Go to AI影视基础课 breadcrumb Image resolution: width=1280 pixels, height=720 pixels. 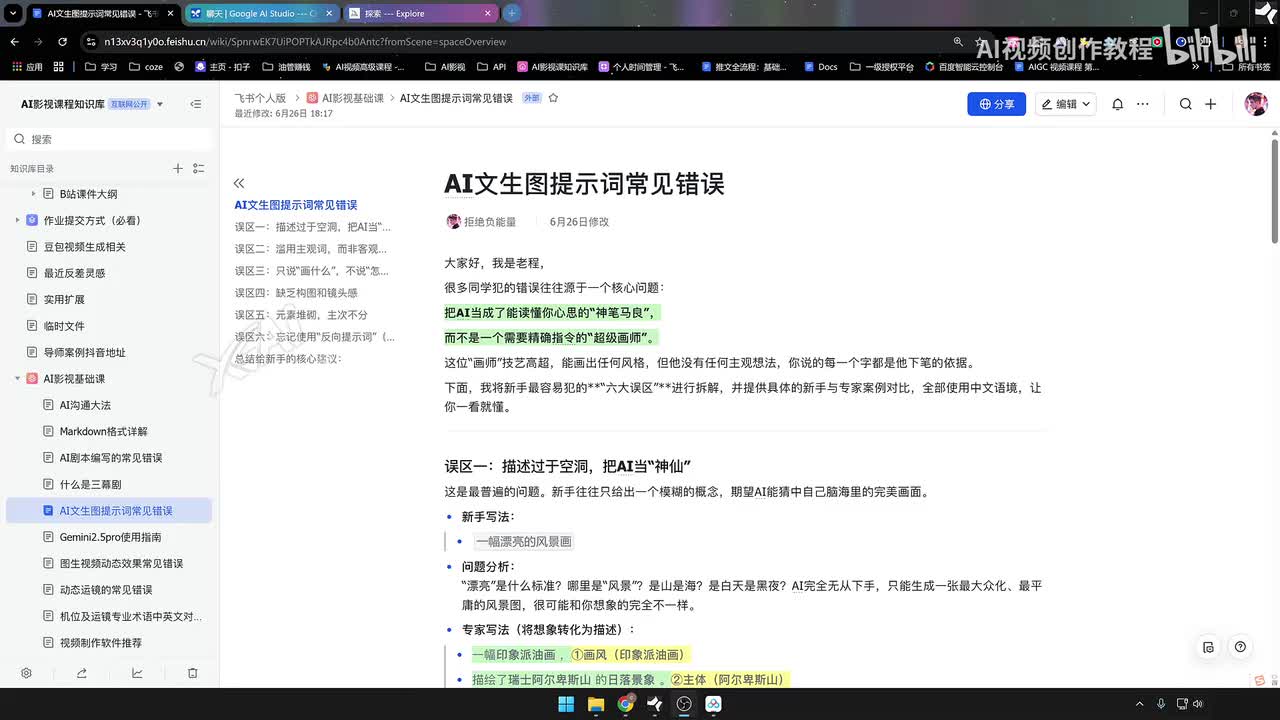(345, 98)
